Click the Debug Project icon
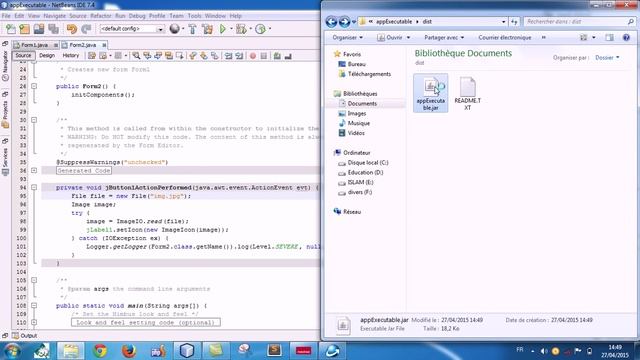Screen dimensions: 640x360 [241, 29]
